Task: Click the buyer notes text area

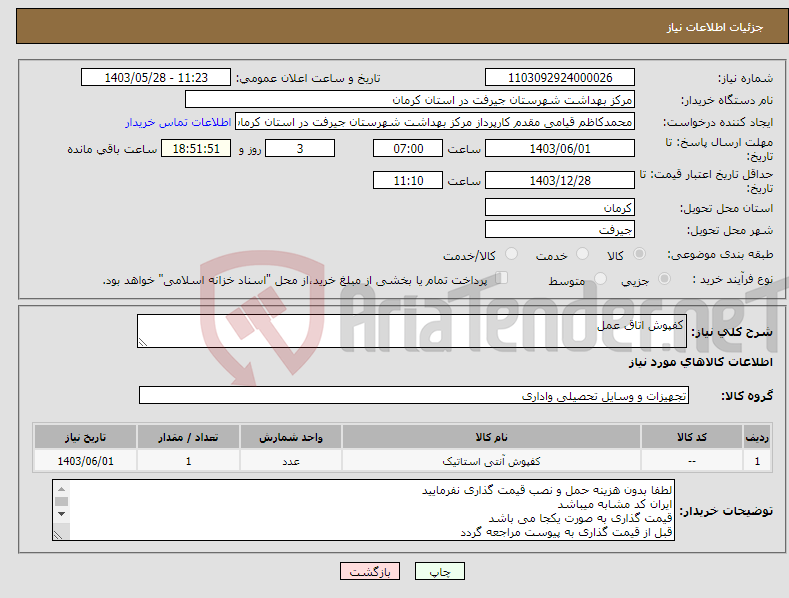Action: coord(363,510)
